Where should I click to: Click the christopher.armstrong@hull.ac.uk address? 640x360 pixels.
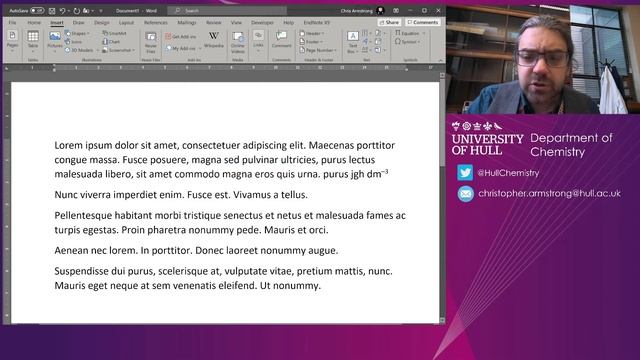[549, 193]
